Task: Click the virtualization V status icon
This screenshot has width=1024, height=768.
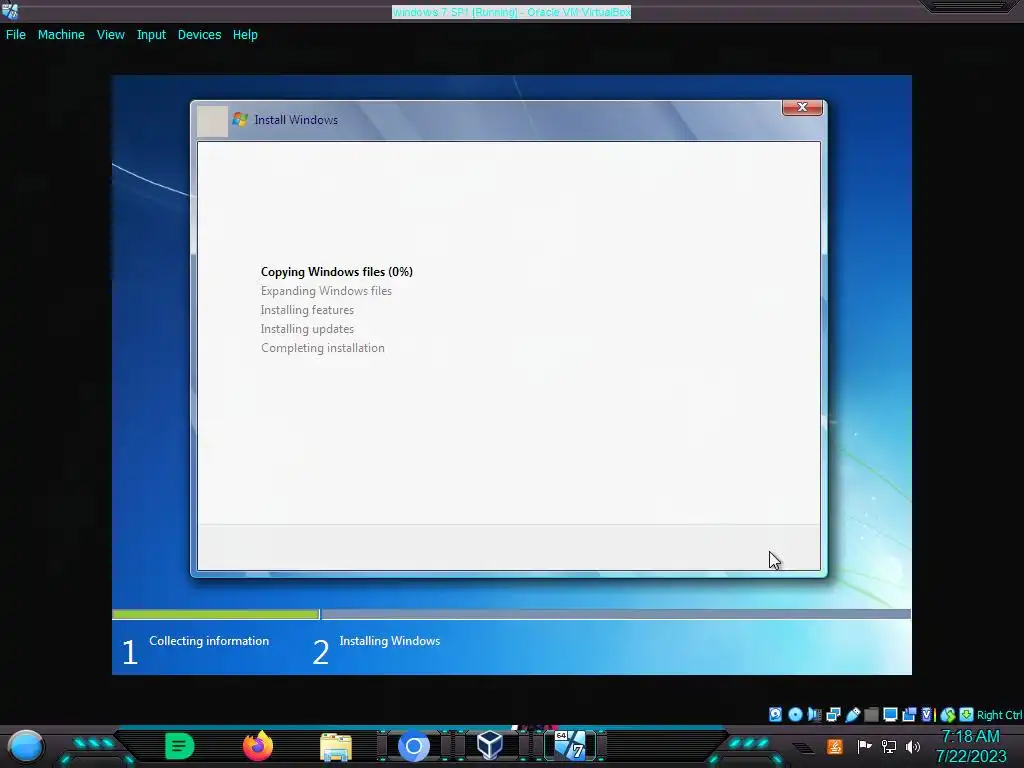Action: pos(927,714)
